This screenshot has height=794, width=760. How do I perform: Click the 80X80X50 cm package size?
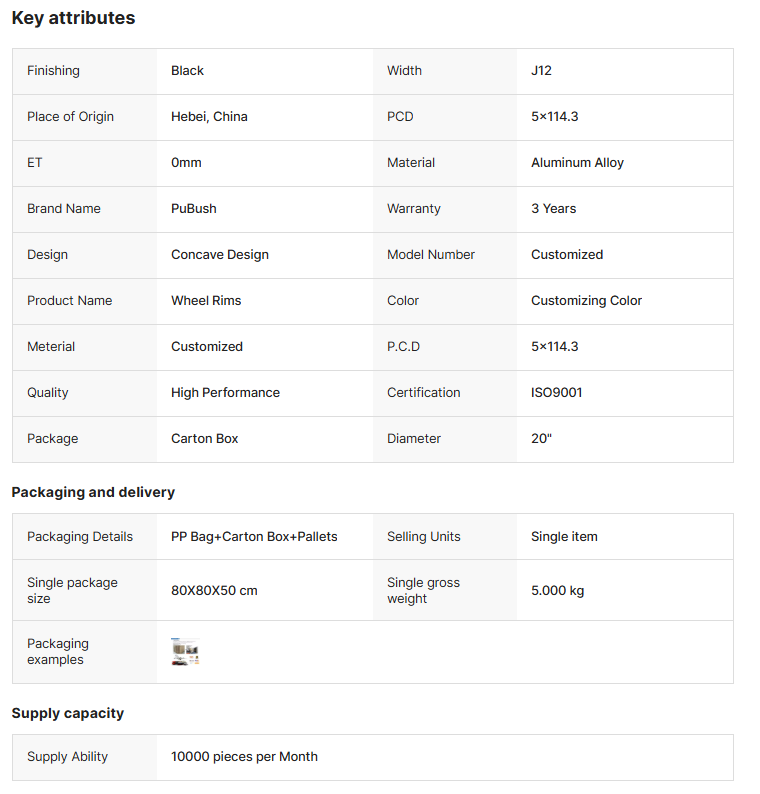214,590
